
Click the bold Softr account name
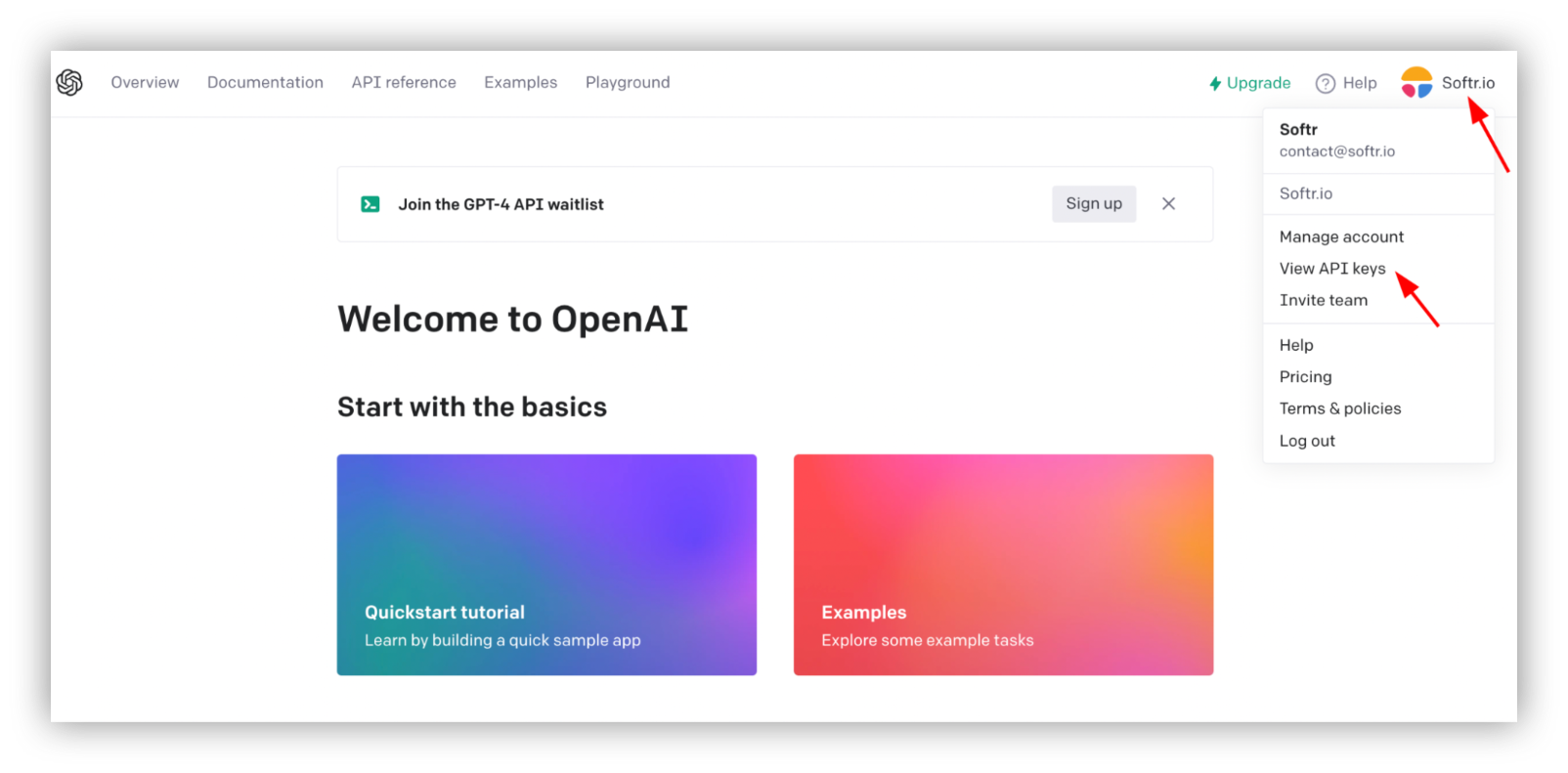pyautogui.click(x=1298, y=130)
